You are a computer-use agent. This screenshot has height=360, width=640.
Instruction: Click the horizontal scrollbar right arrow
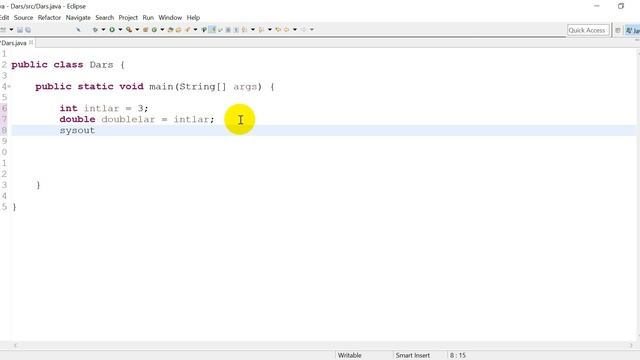click(631, 345)
